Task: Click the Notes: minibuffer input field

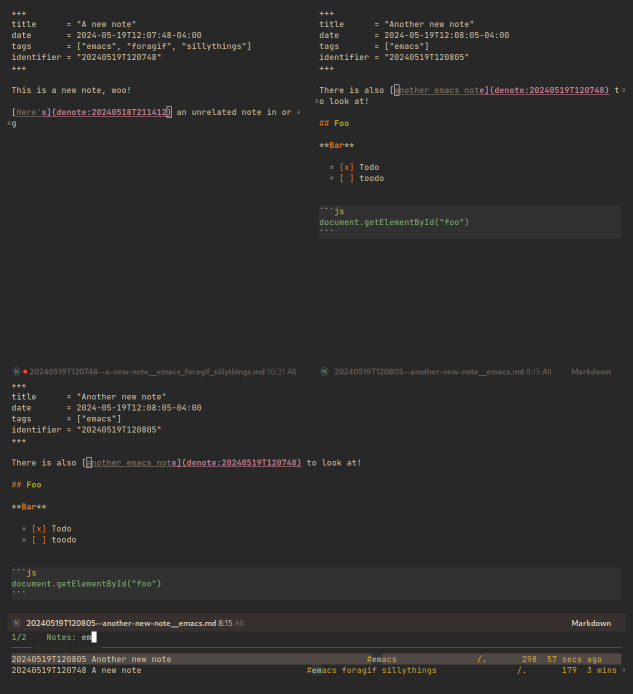Action: [89, 637]
